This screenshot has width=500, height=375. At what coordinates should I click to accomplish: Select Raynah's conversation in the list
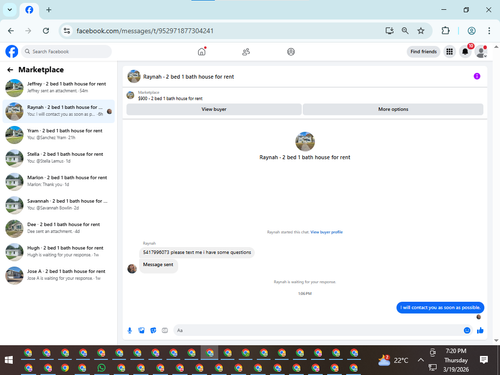(58, 111)
